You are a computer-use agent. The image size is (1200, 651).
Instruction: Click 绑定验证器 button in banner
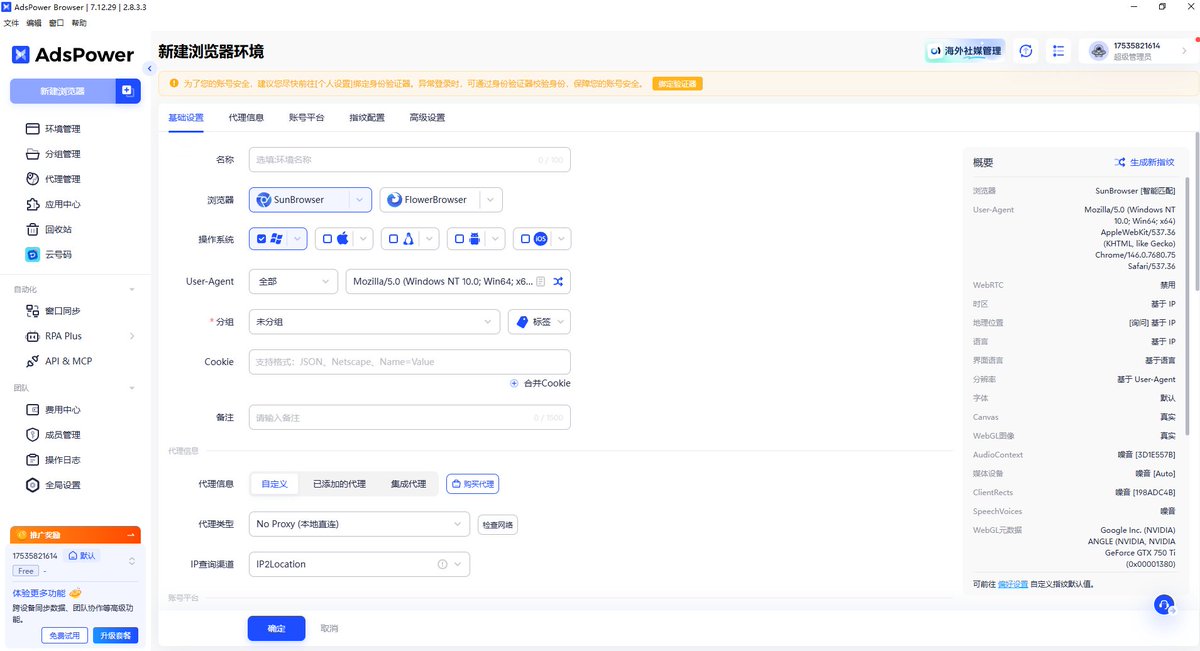click(x=677, y=84)
